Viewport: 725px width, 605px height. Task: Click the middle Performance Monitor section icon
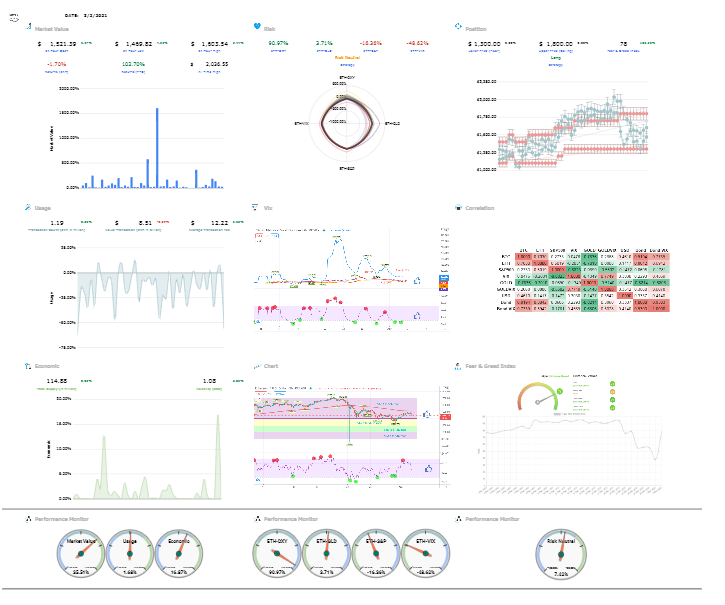[258, 519]
